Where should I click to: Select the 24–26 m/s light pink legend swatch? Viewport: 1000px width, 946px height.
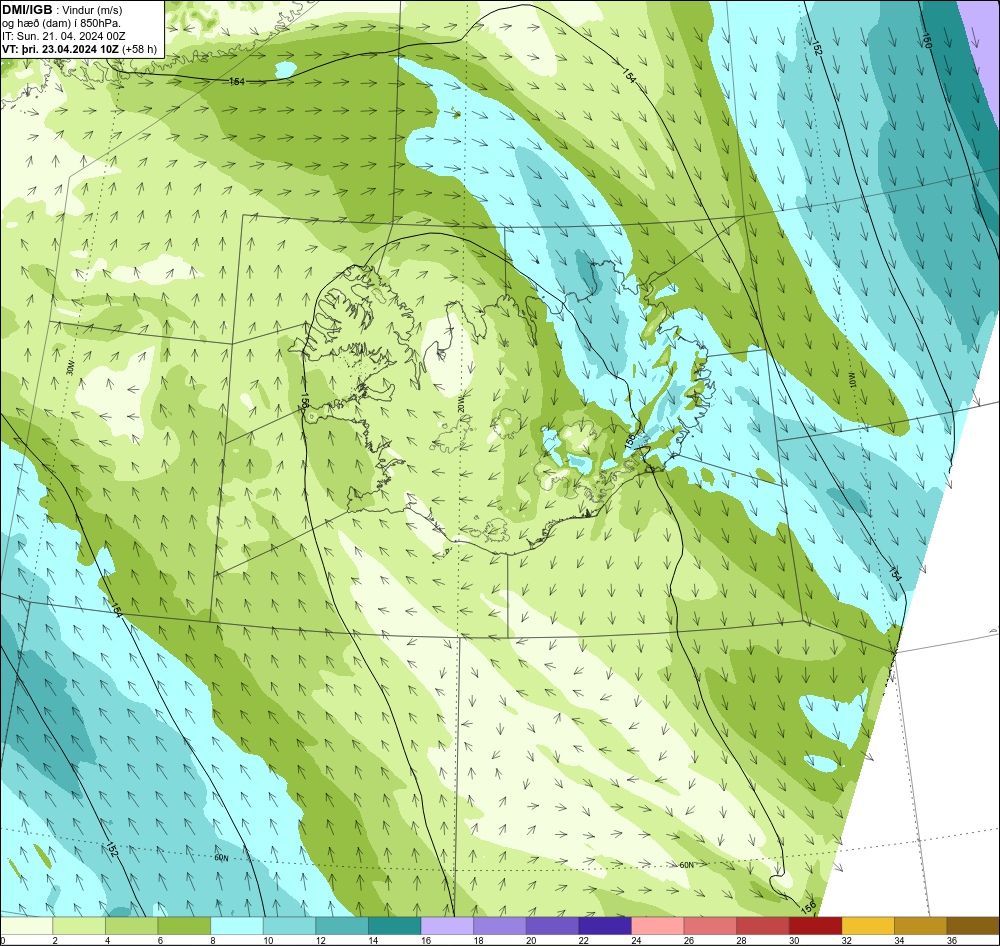(x=658, y=926)
